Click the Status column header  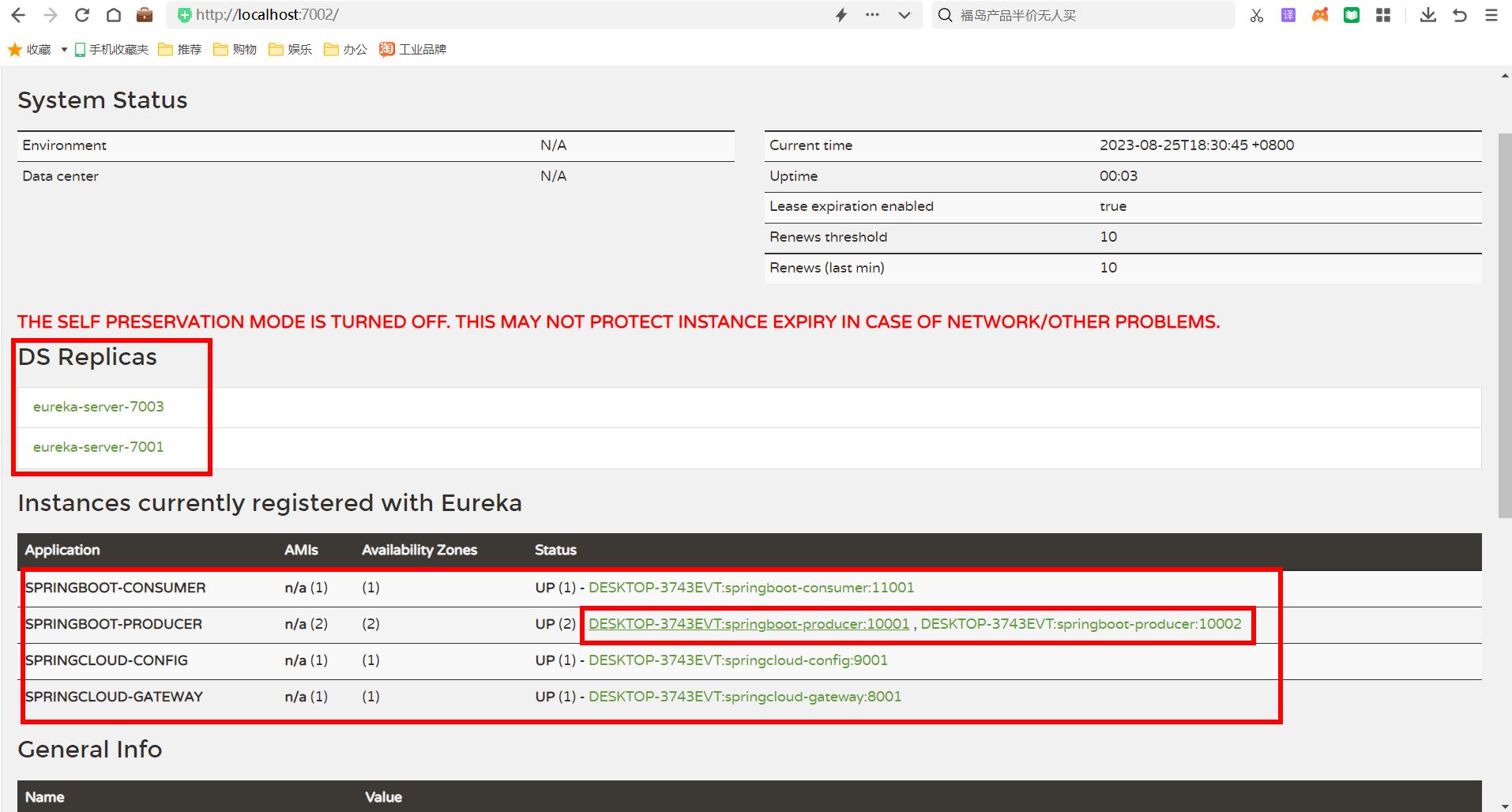point(555,550)
